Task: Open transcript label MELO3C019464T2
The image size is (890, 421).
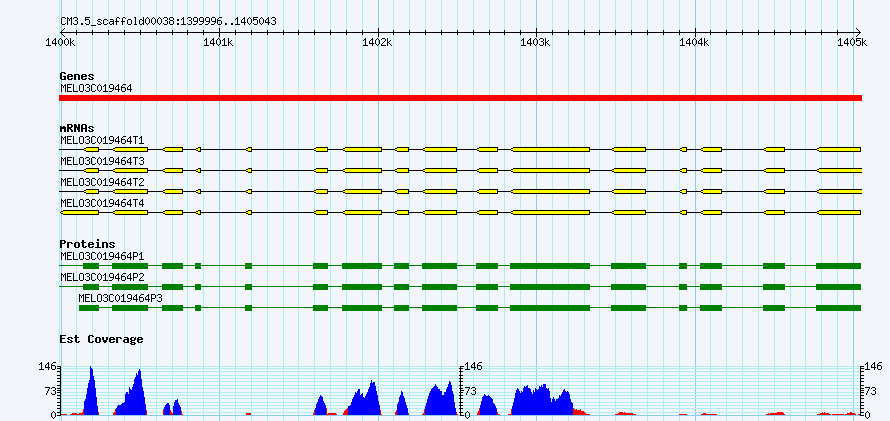Action: pos(102,182)
